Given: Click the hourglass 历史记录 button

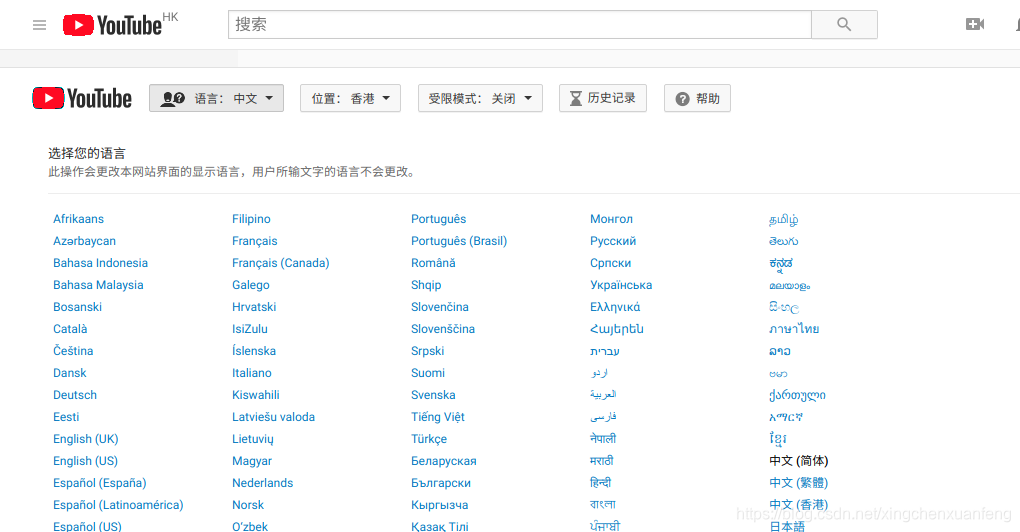Looking at the screenshot, I should 603,98.
